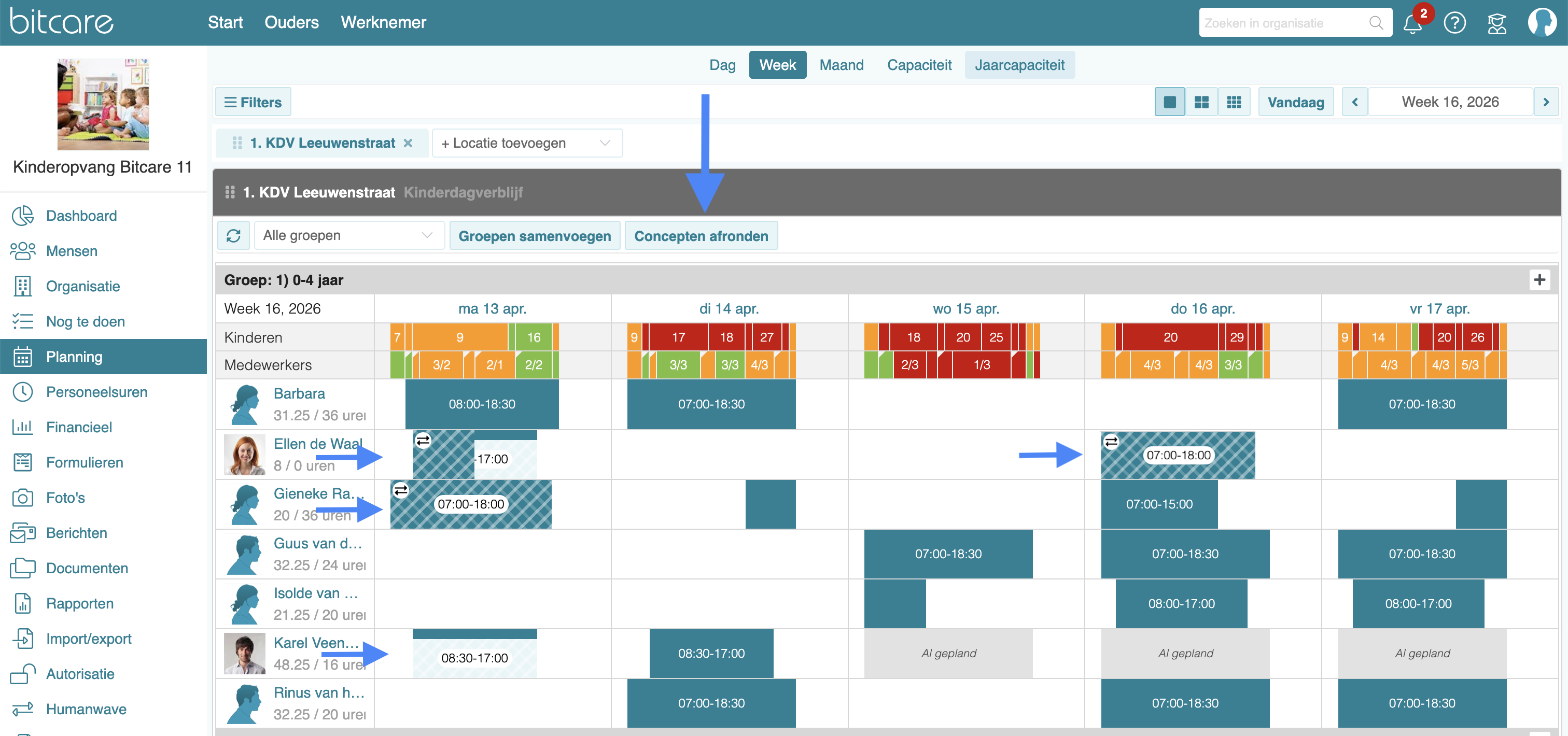Image resolution: width=1568 pixels, height=736 pixels.
Task: Switch to three-column grid layout
Action: (1234, 102)
